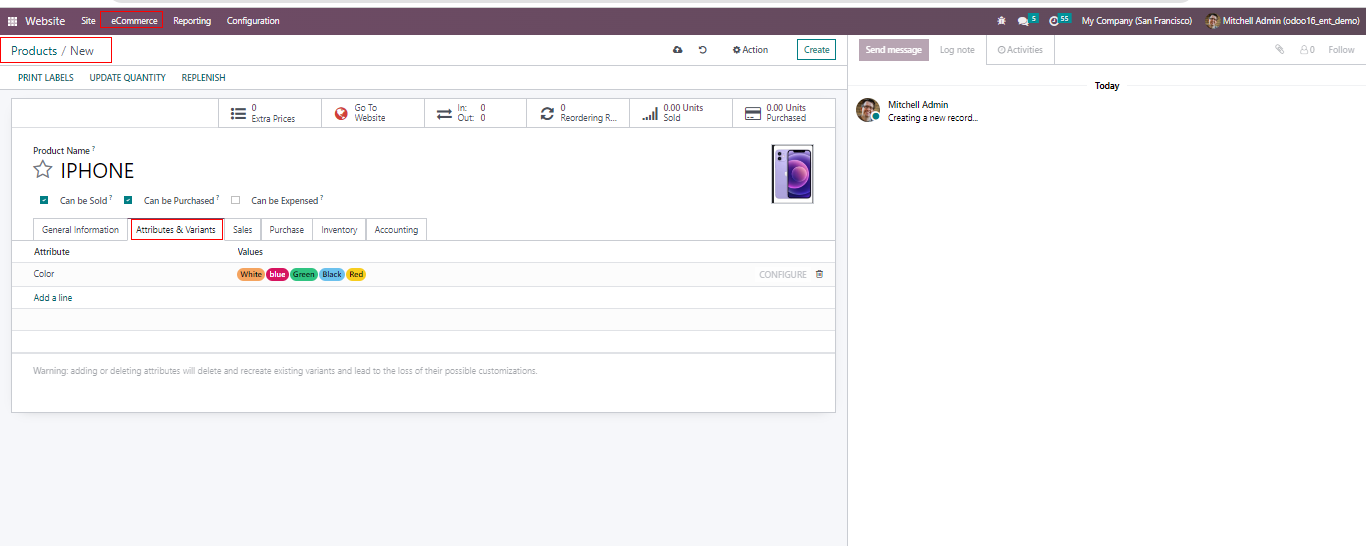Open the conversations chat icon
This screenshot has height=546, width=1366.
coord(1023,21)
